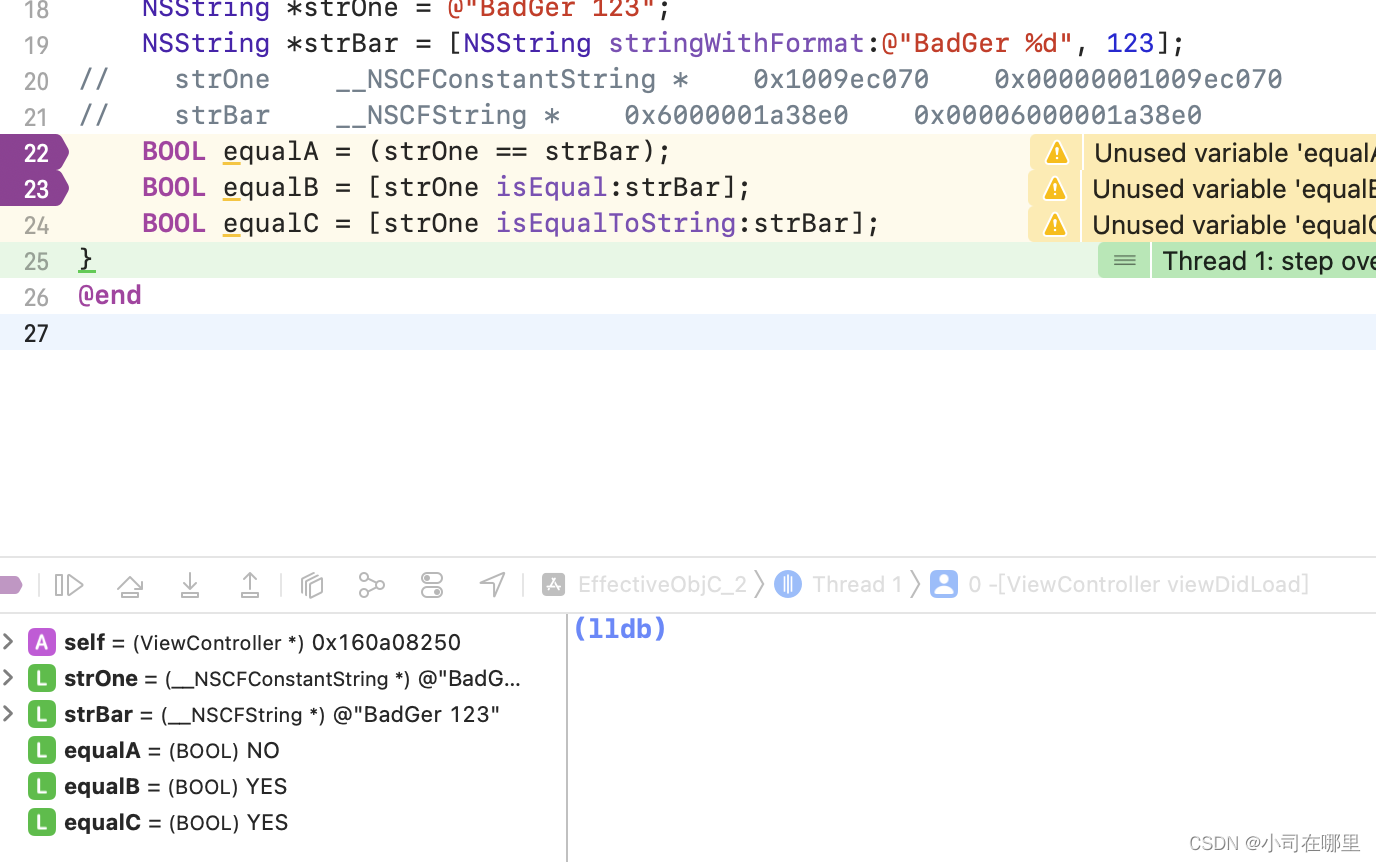Screen dimensions: 1376x862
Task: Expand the self variable disclosure arrow
Action: pyautogui.click(x=8, y=642)
